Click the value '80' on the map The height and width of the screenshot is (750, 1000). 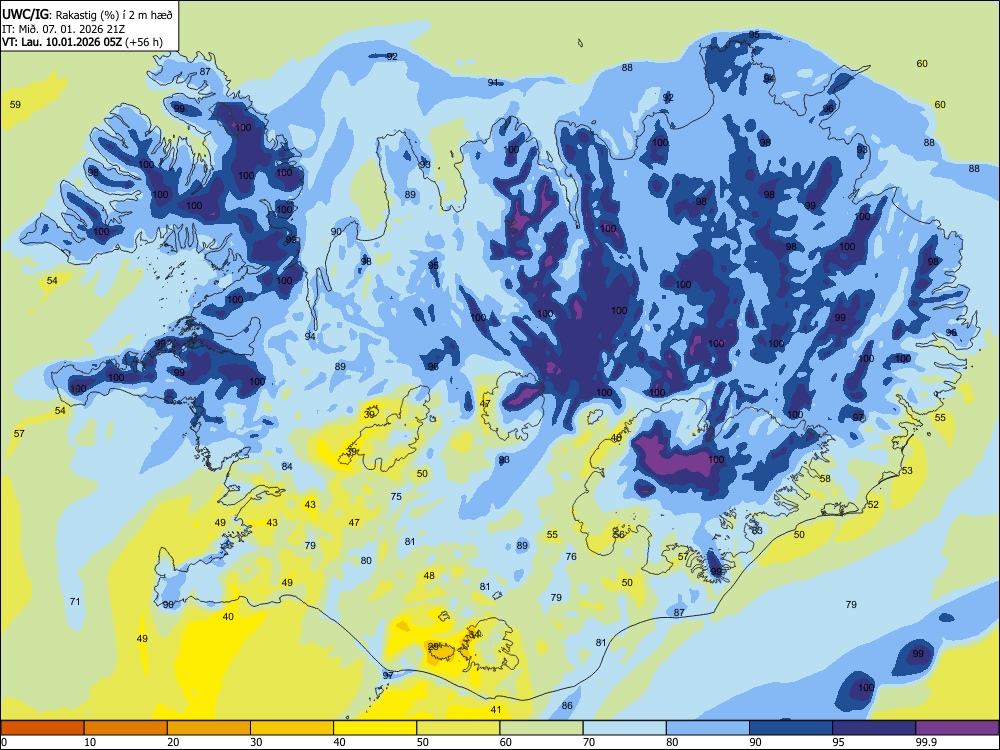pos(365,561)
